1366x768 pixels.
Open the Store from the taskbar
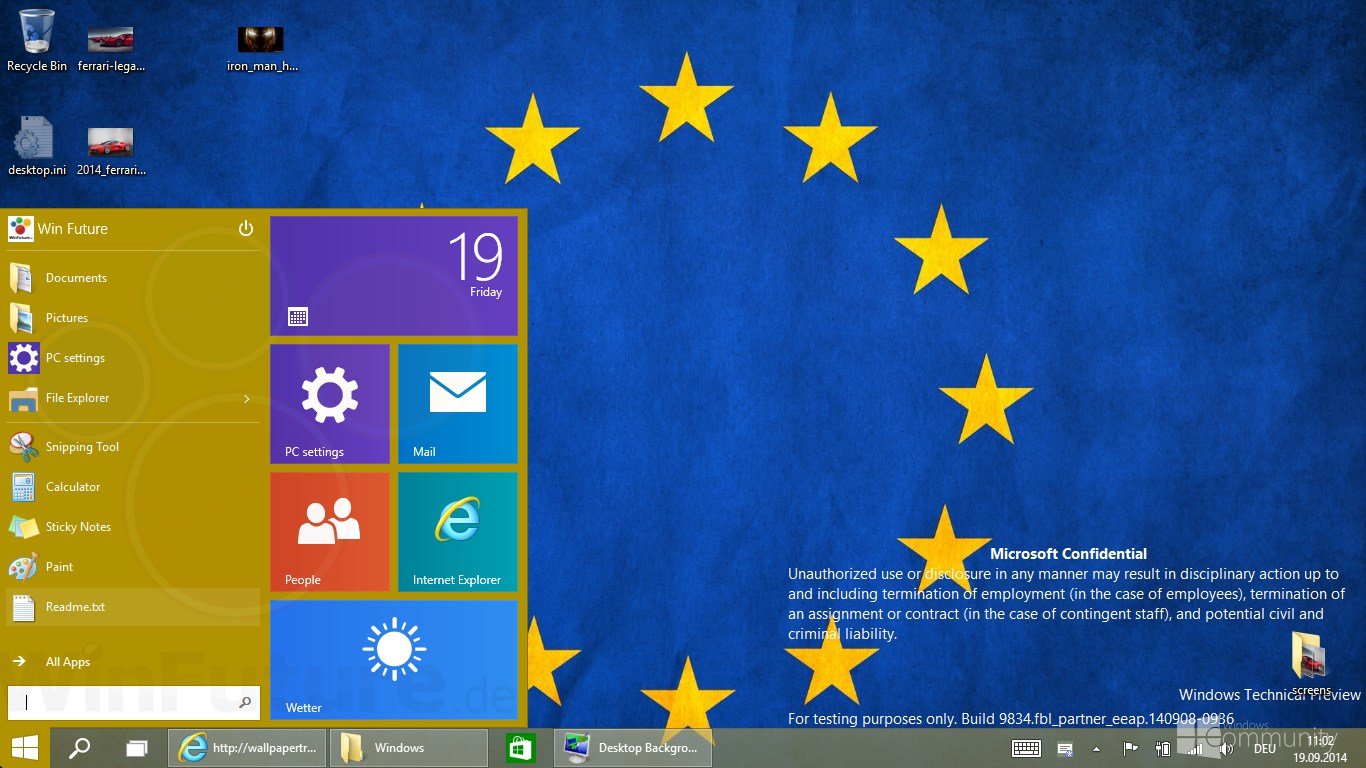pyautogui.click(x=520, y=748)
